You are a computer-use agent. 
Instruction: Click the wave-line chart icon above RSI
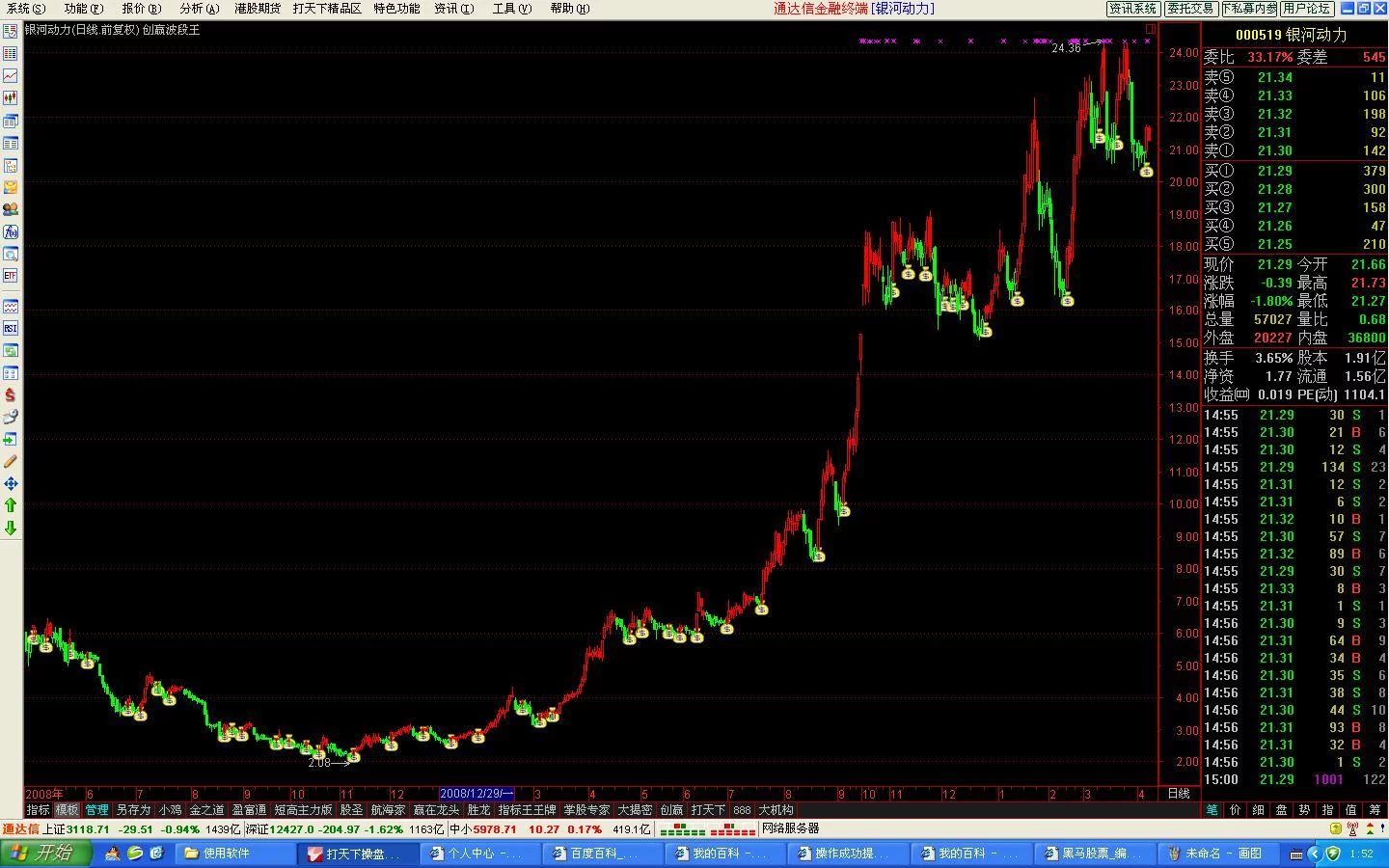[11, 307]
